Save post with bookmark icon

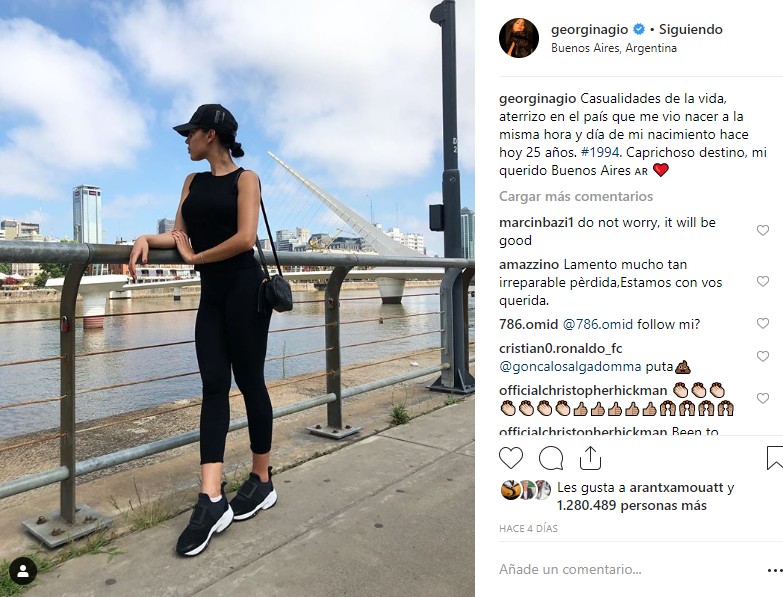(775, 458)
